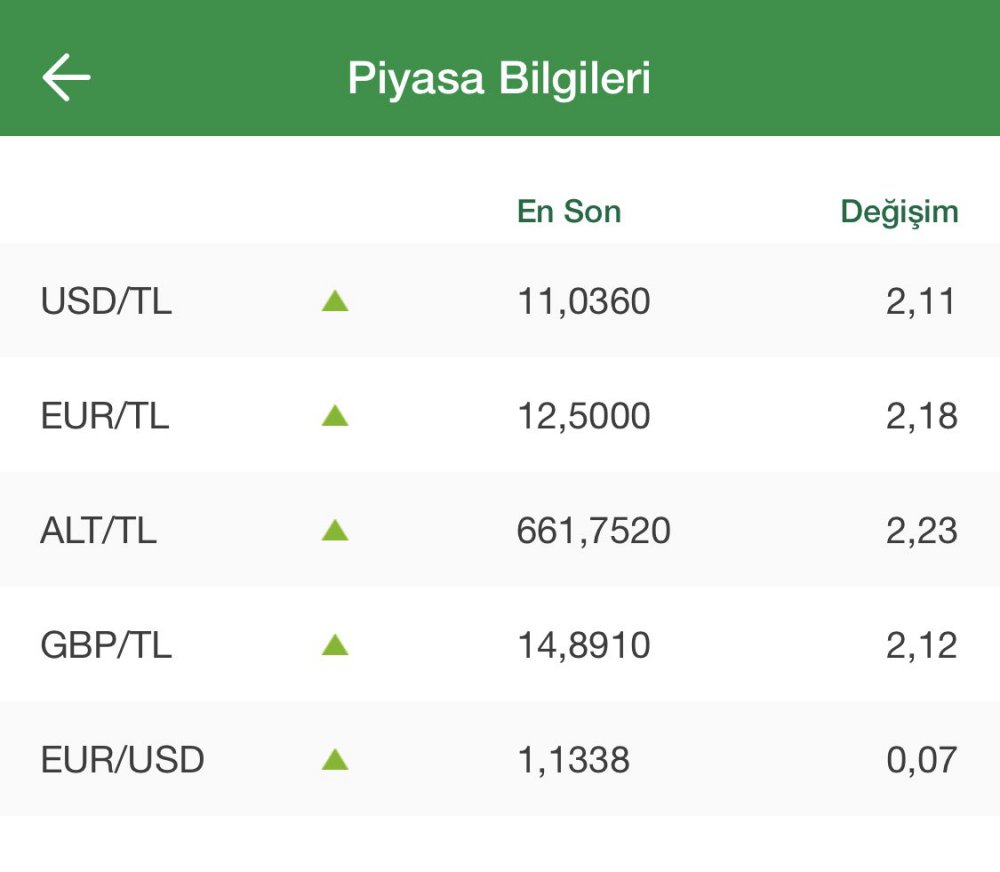1000x872 pixels.
Task: Click the green up arrow beside USD/TL
Action: 335,300
